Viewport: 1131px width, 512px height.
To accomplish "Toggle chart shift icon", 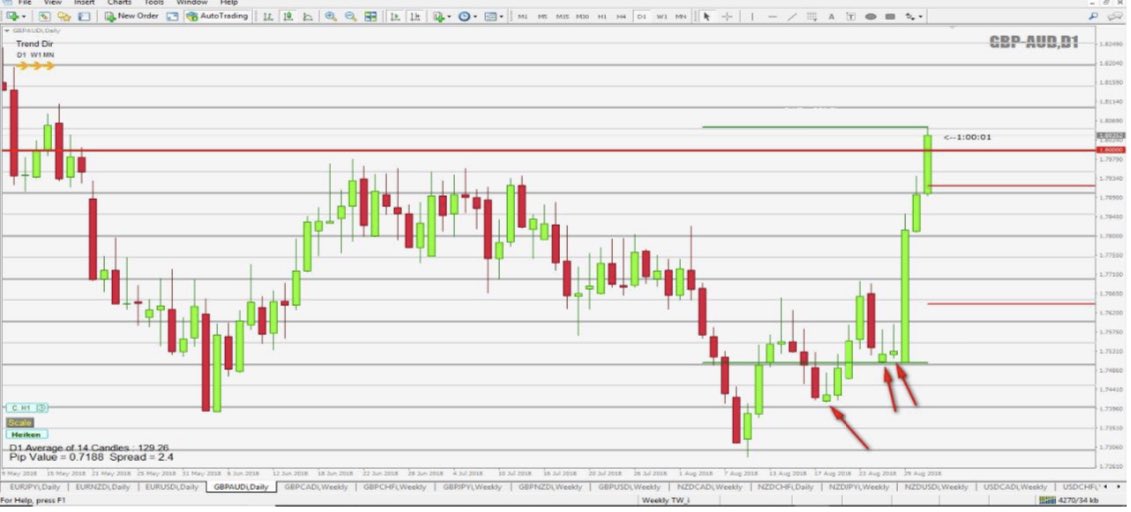I will point(415,16).
